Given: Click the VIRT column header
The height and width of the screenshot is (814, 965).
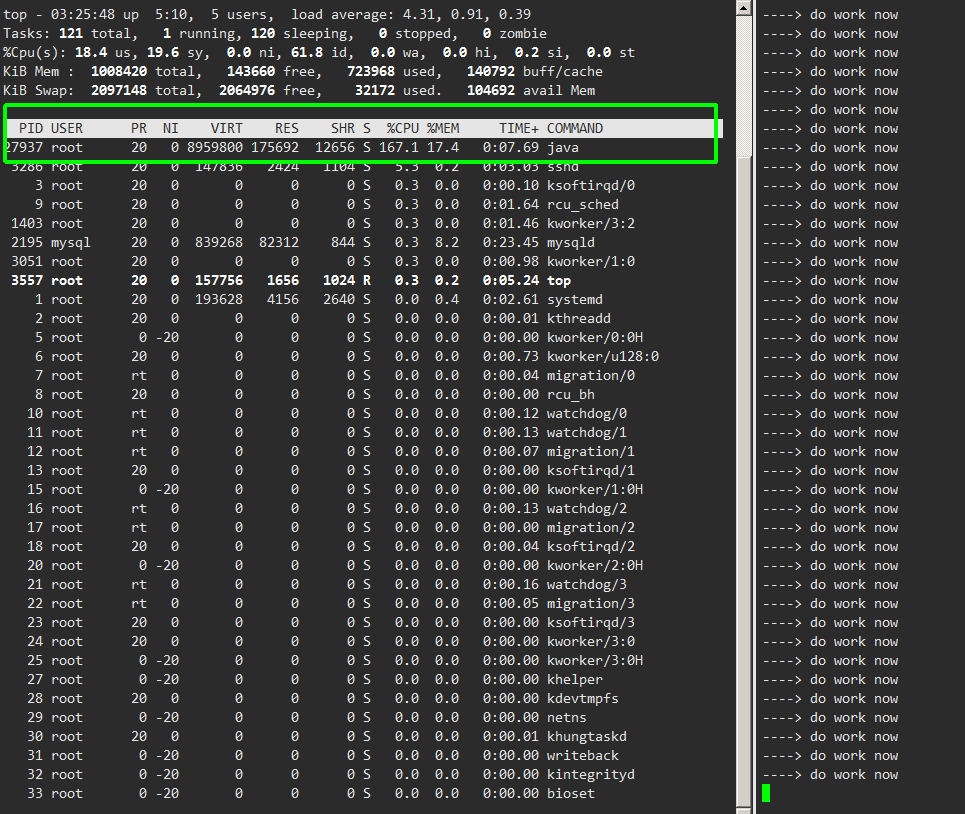Looking at the screenshot, I should 226,129.
